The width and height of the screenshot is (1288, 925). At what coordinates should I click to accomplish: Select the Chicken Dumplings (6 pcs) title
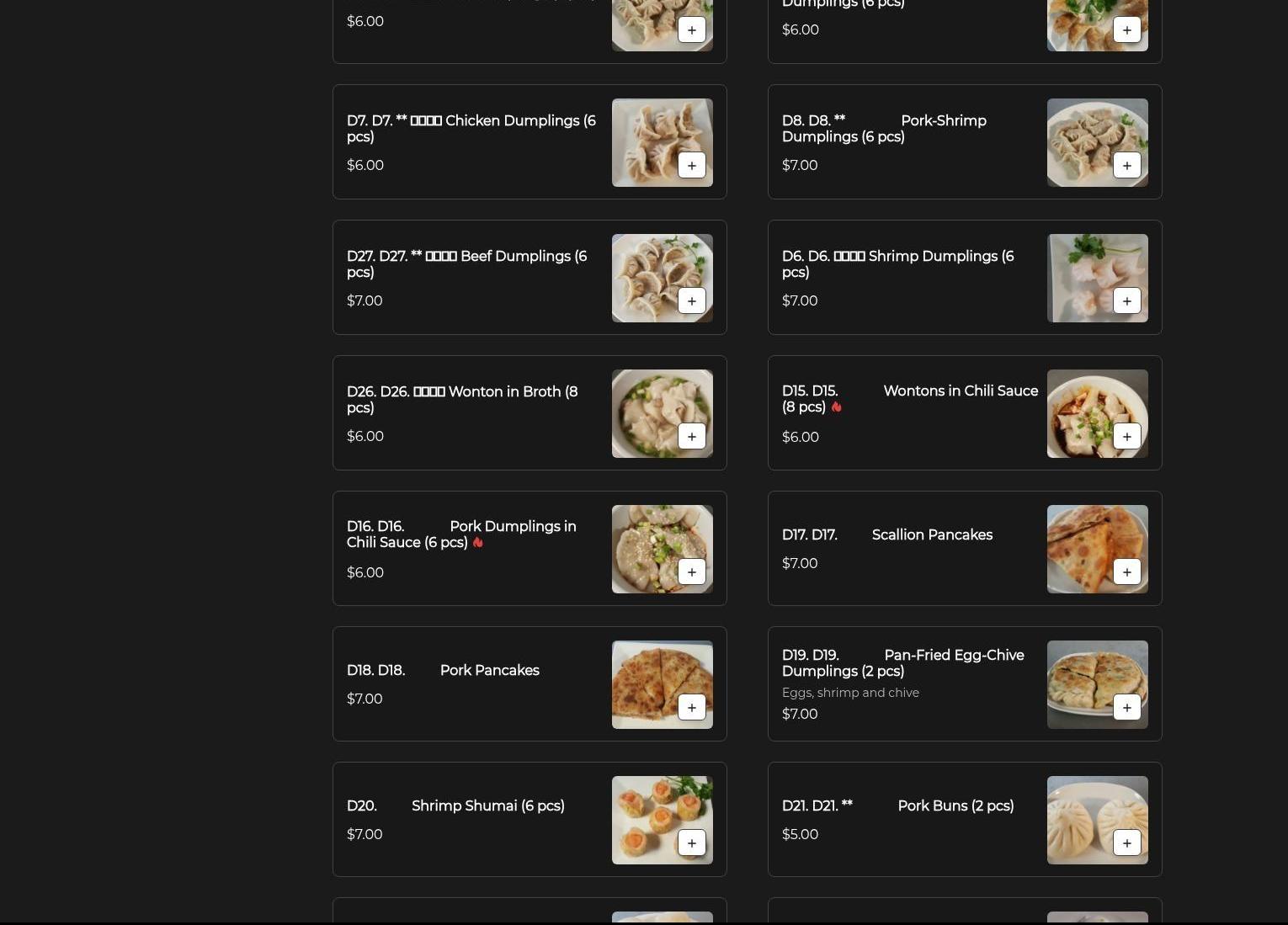point(471,129)
